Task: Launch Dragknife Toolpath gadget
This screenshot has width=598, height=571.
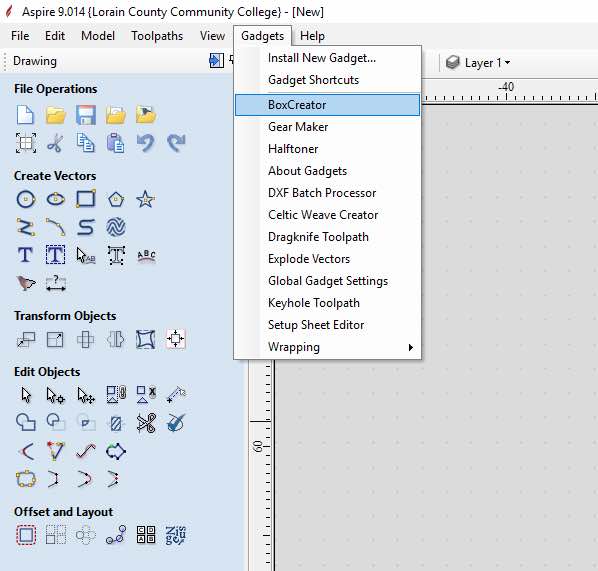Action: pyautogui.click(x=327, y=237)
